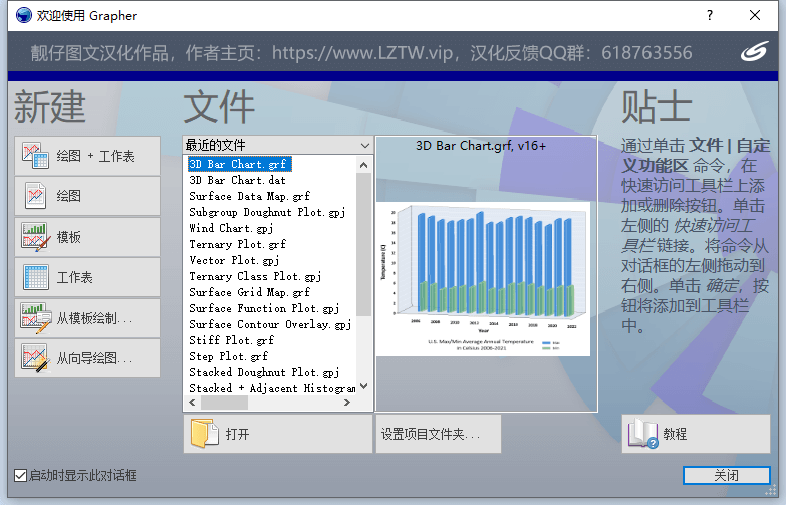Select Ternary Class Plot.gpj
The height and width of the screenshot is (505, 786).
pyautogui.click(x=255, y=276)
